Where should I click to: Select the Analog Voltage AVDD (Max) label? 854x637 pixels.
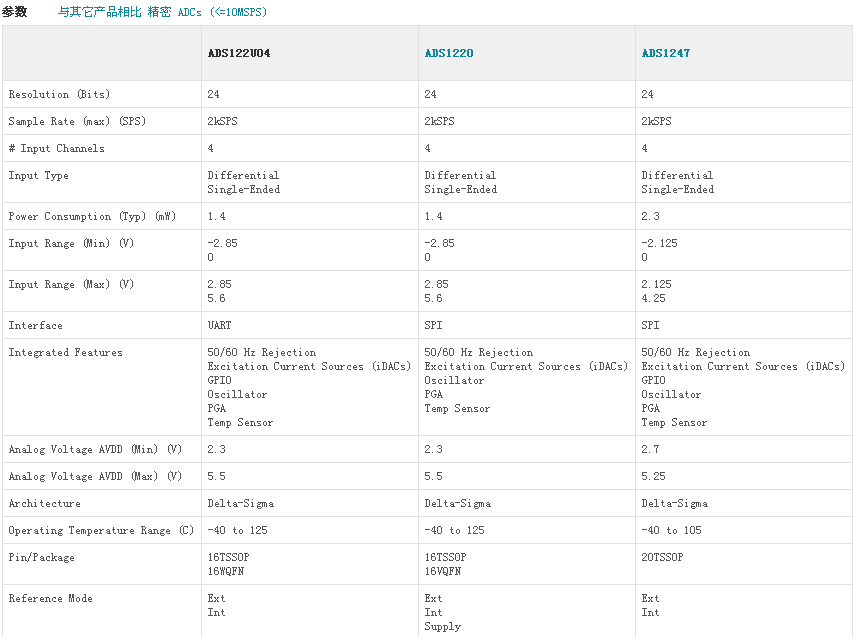tap(95, 476)
